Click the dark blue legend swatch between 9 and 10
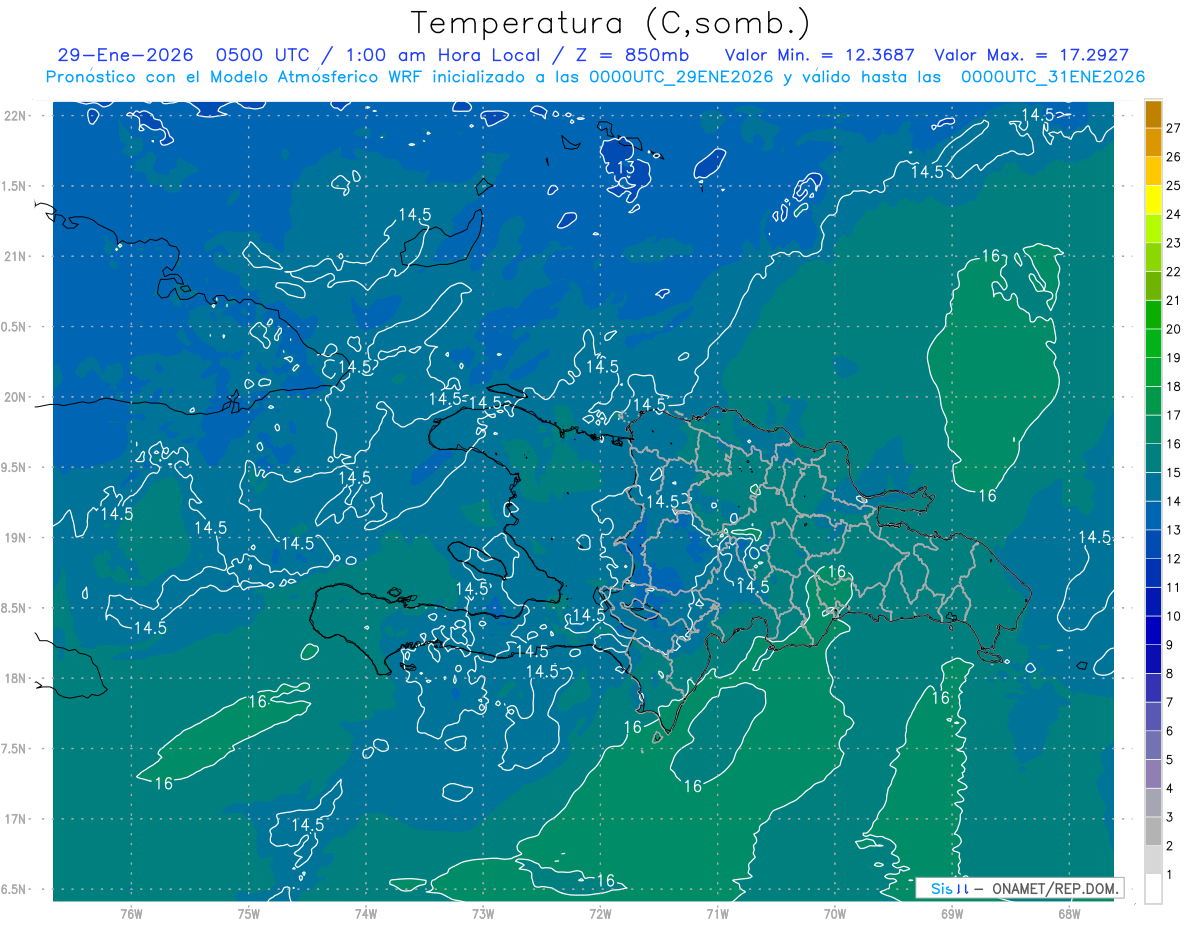Screen dimensions: 1200x927 click(1154, 631)
